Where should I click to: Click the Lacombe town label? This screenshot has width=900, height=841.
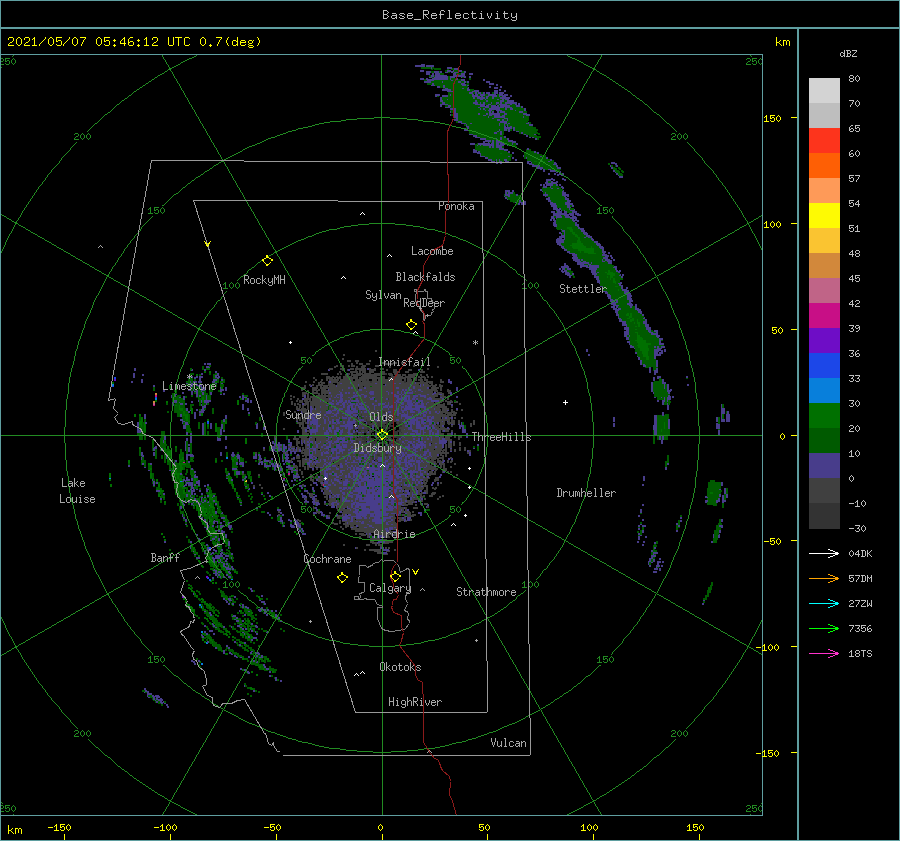(432, 251)
